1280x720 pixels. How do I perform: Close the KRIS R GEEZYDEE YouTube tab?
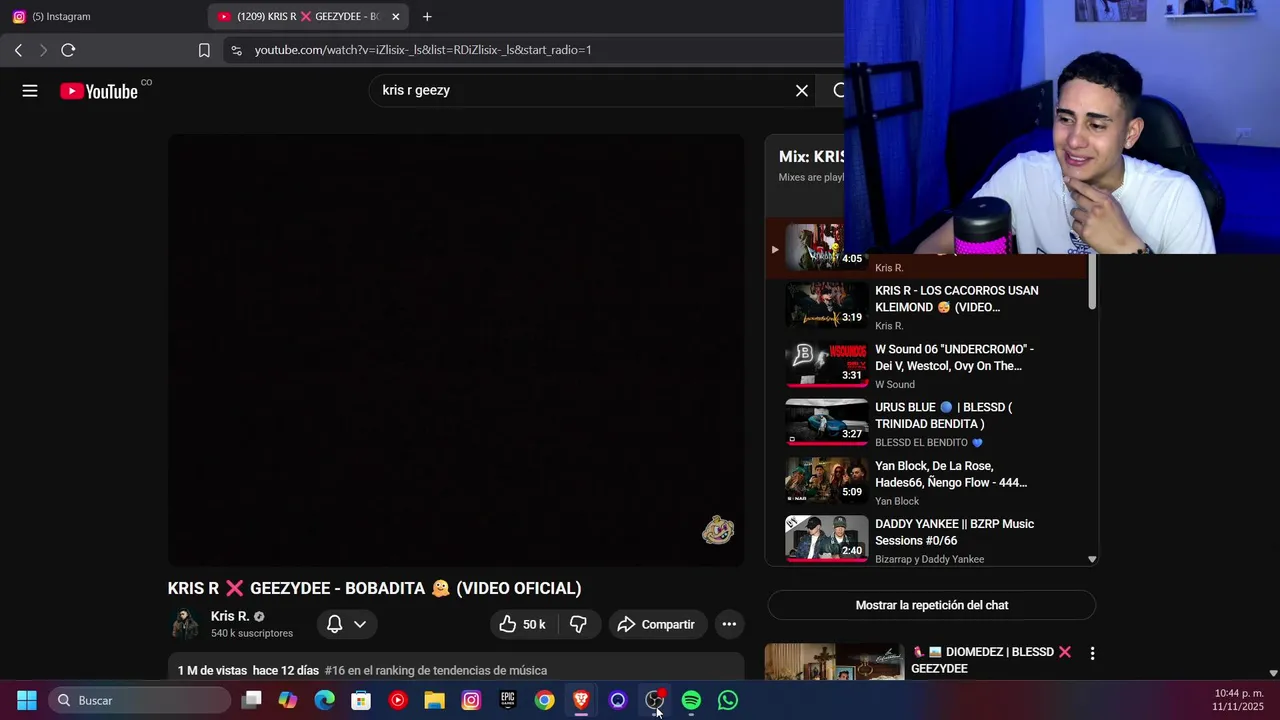(x=396, y=17)
